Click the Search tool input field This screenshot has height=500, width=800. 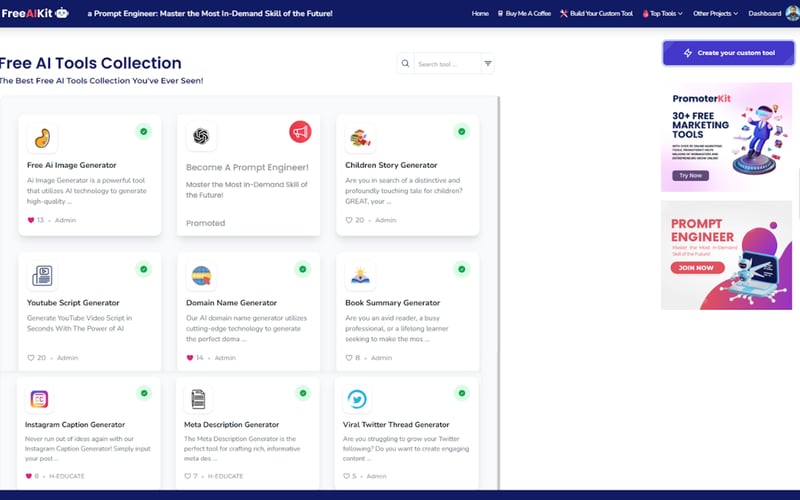[x=447, y=64]
